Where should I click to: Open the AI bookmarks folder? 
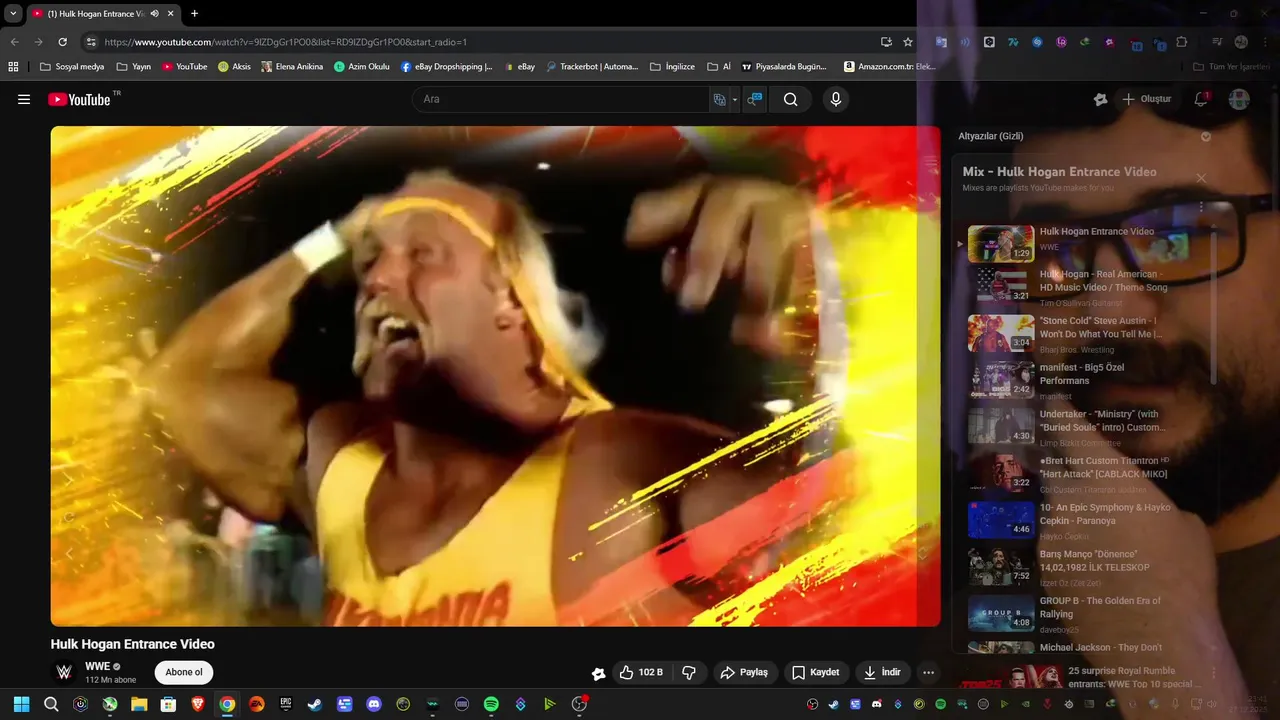718,67
